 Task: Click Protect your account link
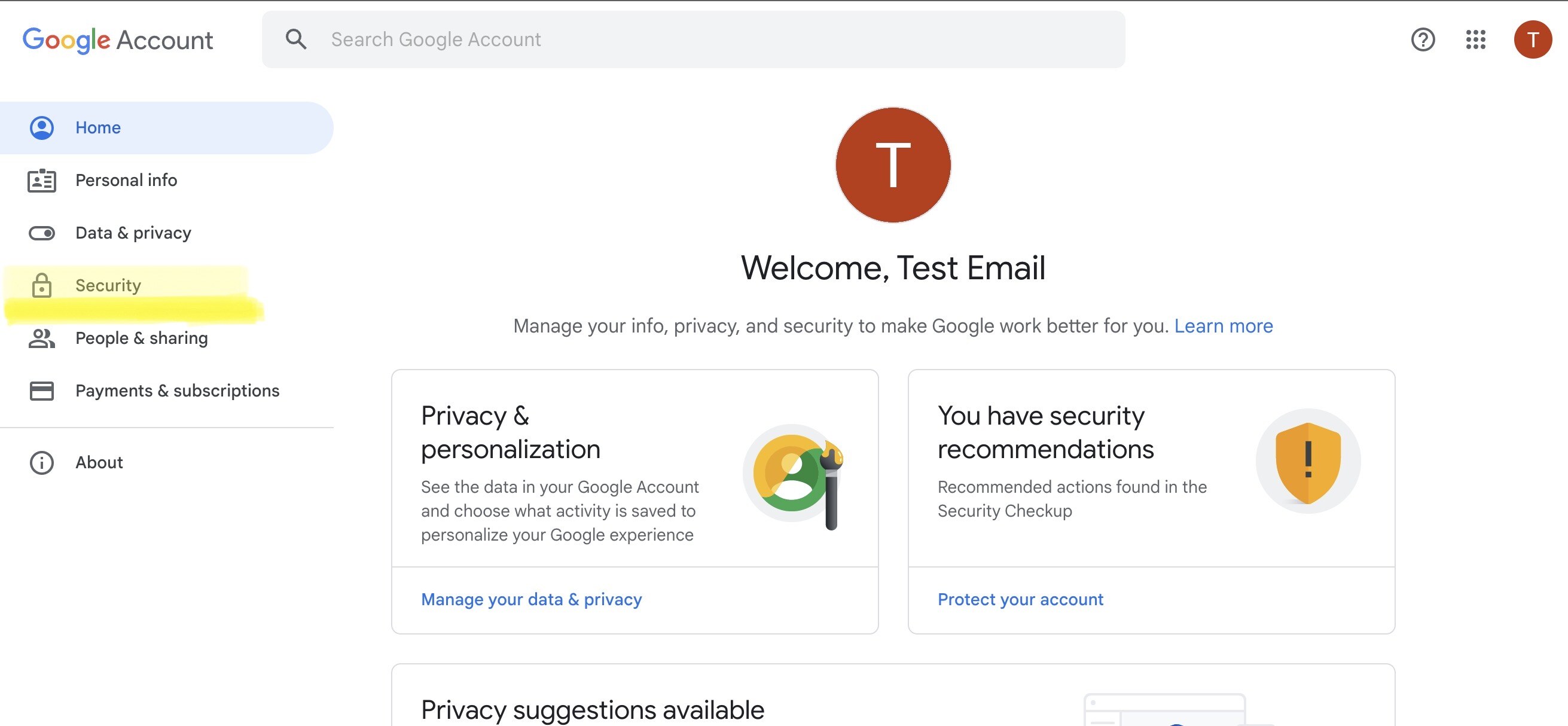click(1020, 599)
